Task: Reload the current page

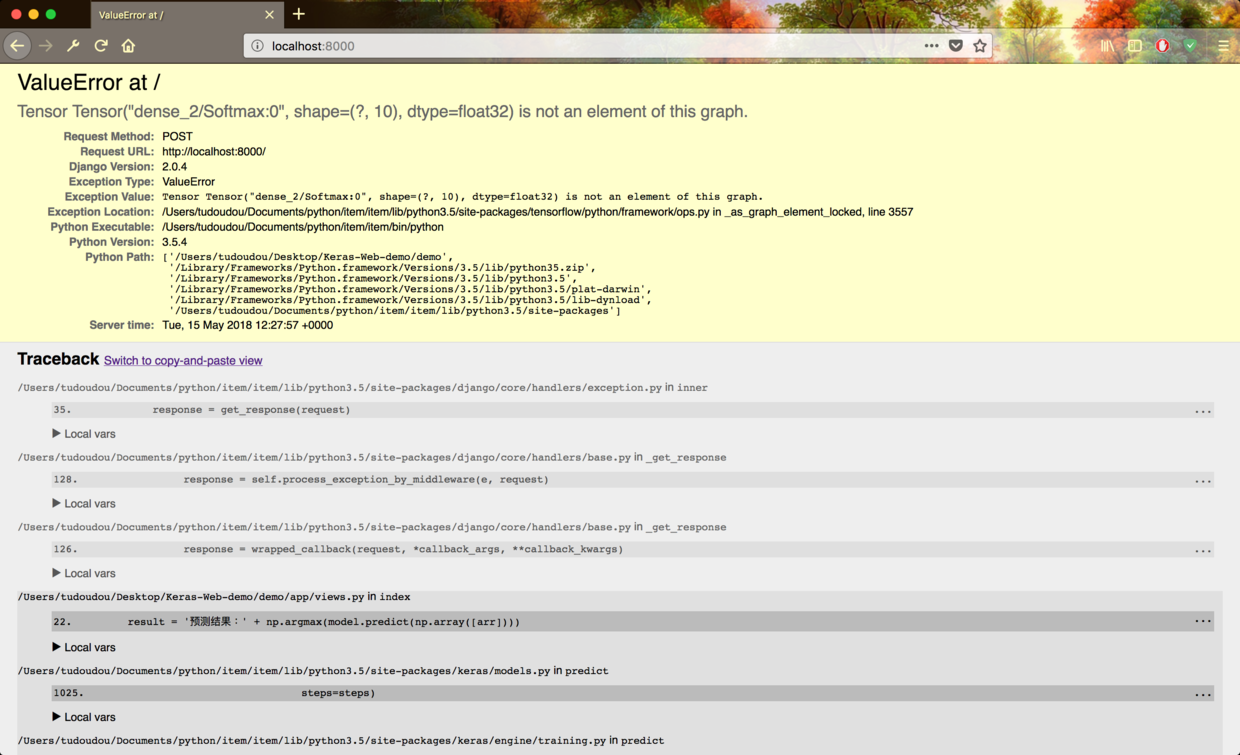Action: click(101, 46)
